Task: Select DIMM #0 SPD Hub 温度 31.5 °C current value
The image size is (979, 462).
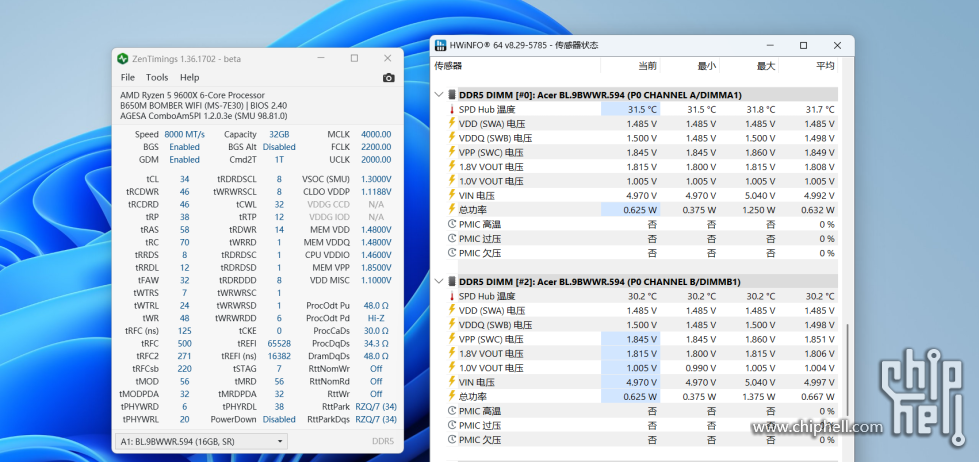Action: pos(630,109)
